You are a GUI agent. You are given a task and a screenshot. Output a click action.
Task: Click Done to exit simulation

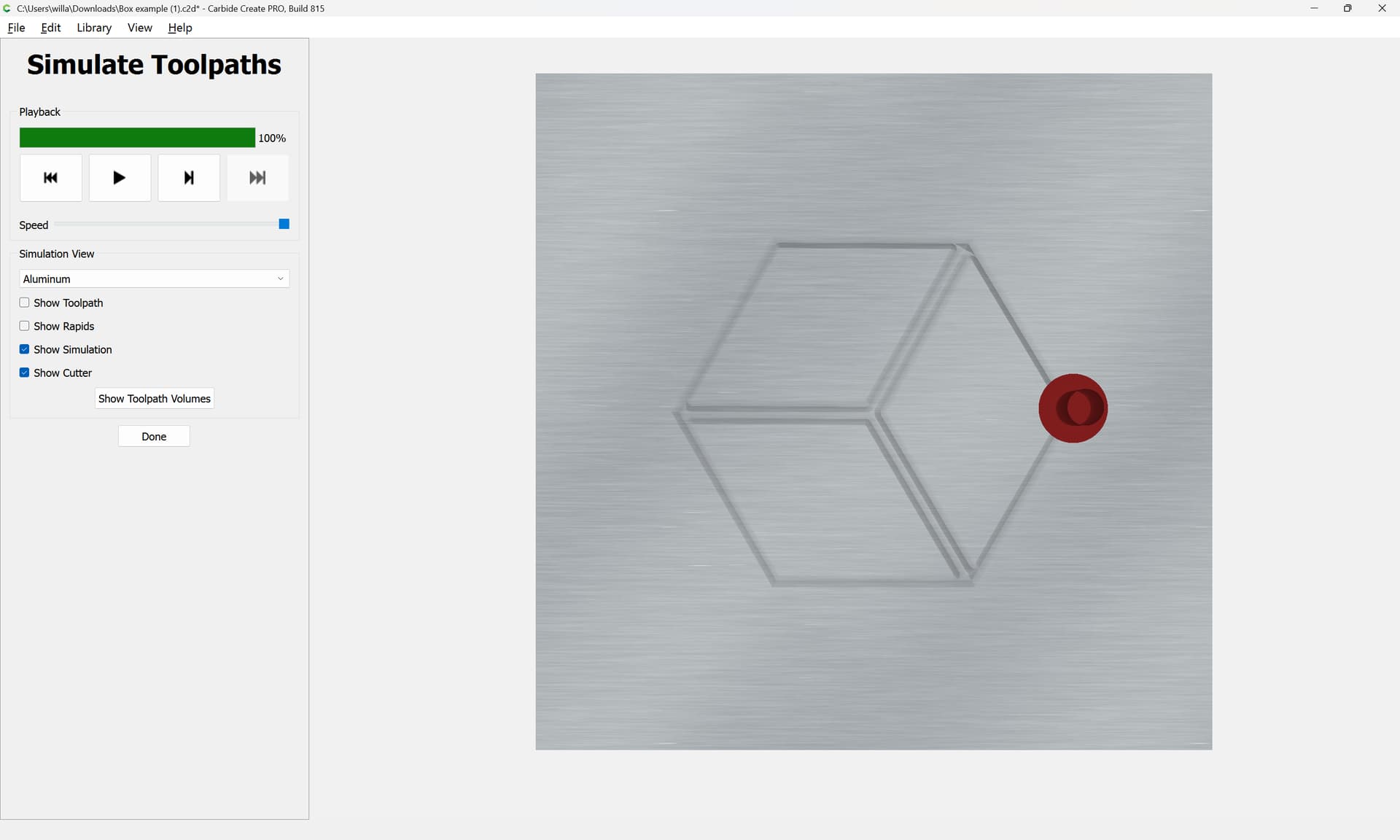154,436
